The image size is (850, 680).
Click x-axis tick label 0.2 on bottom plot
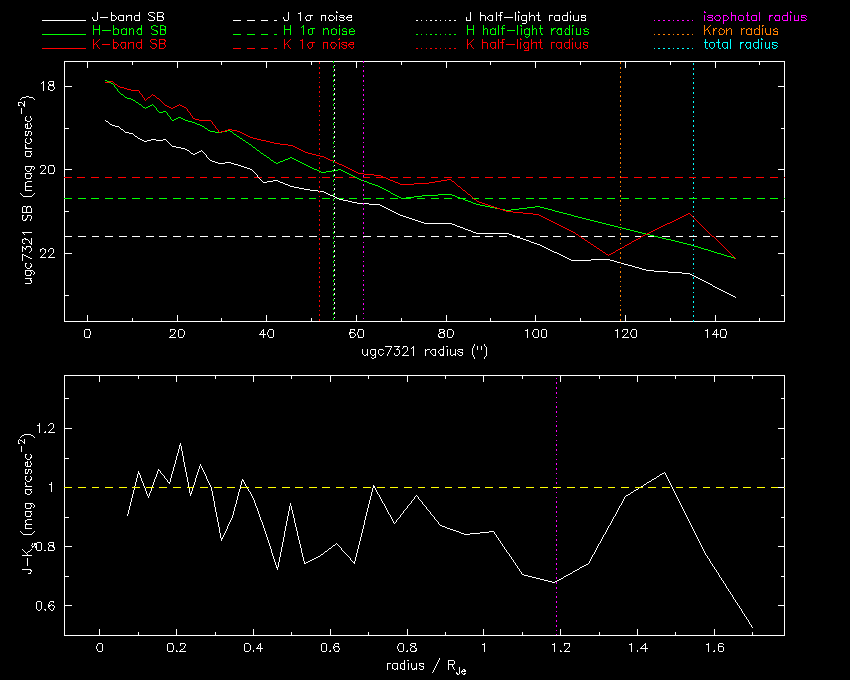pos(176,648)
